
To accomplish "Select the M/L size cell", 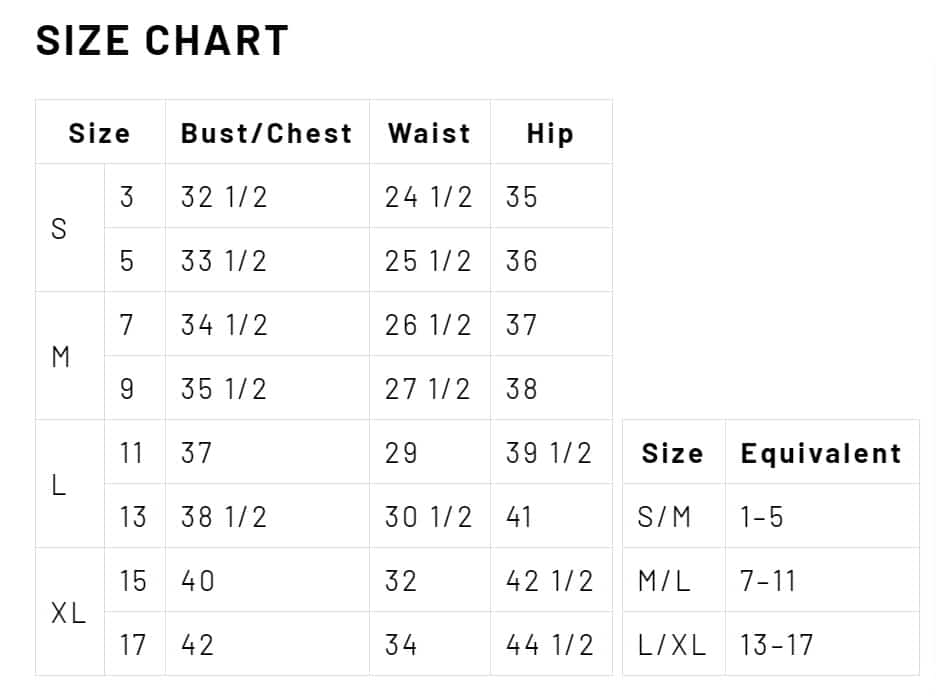I will click(664, 581).
